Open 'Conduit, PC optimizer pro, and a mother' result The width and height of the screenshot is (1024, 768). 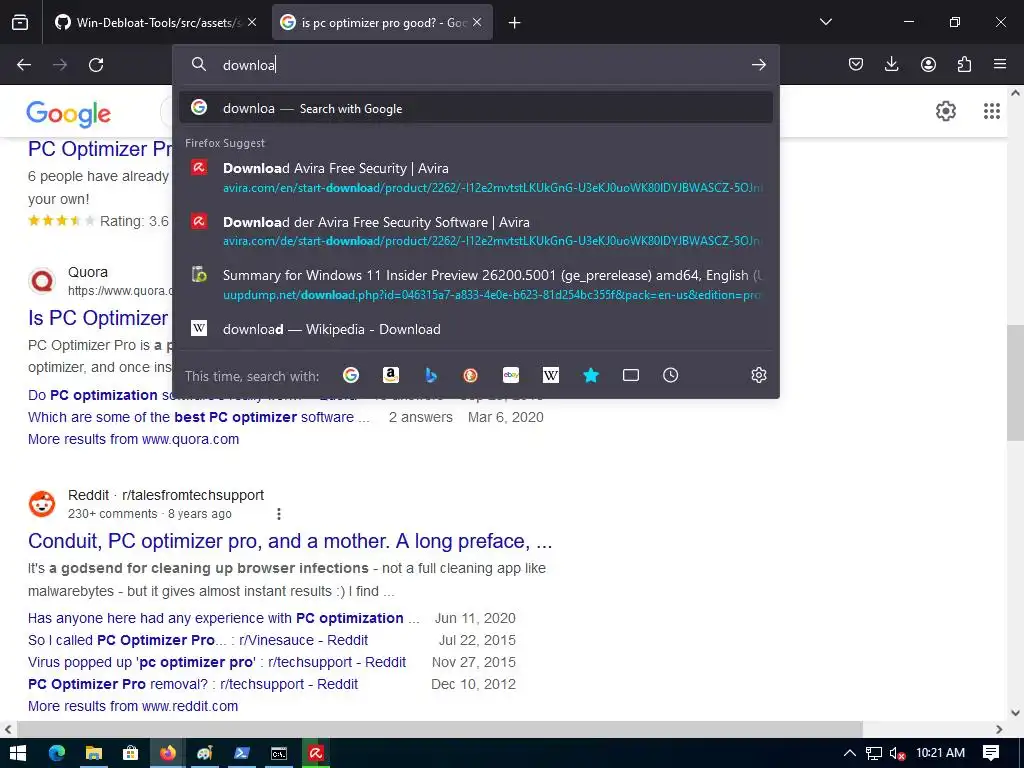290,541
